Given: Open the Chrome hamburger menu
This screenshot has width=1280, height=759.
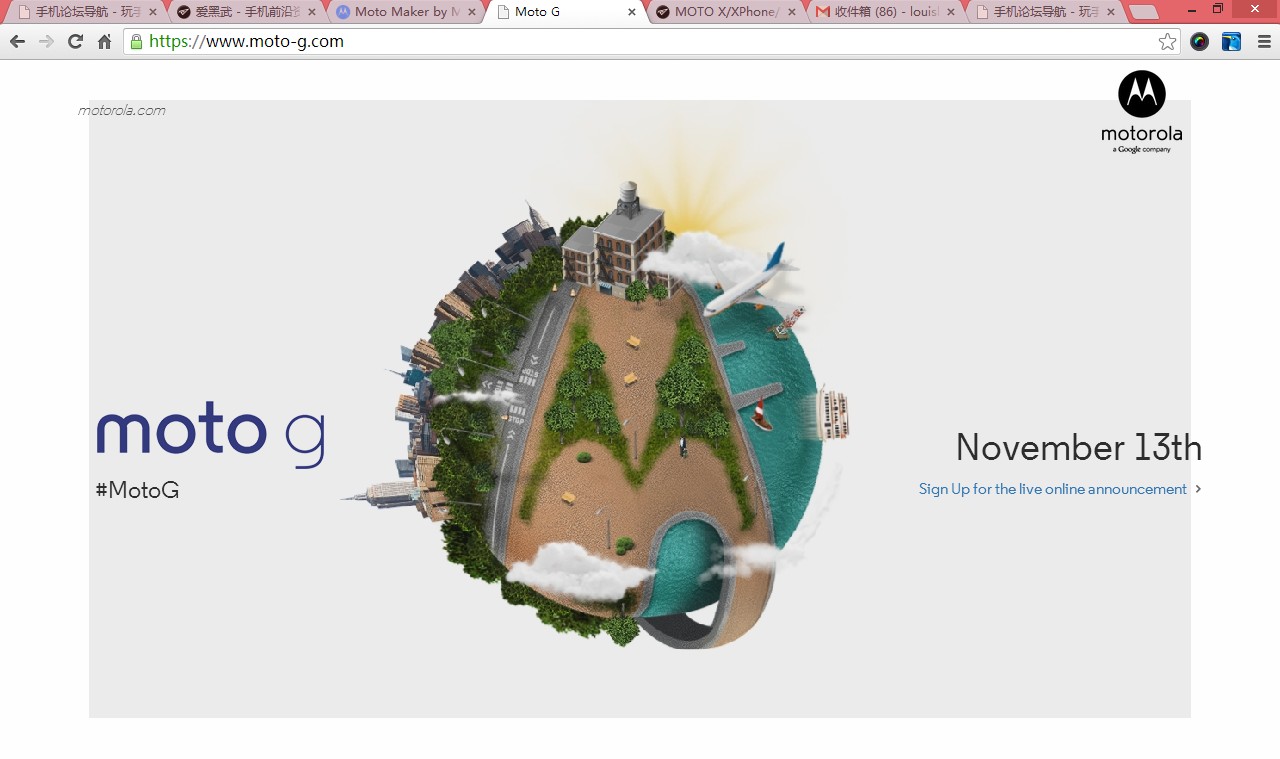Looking at the screenshot, I should point(1264,42).
